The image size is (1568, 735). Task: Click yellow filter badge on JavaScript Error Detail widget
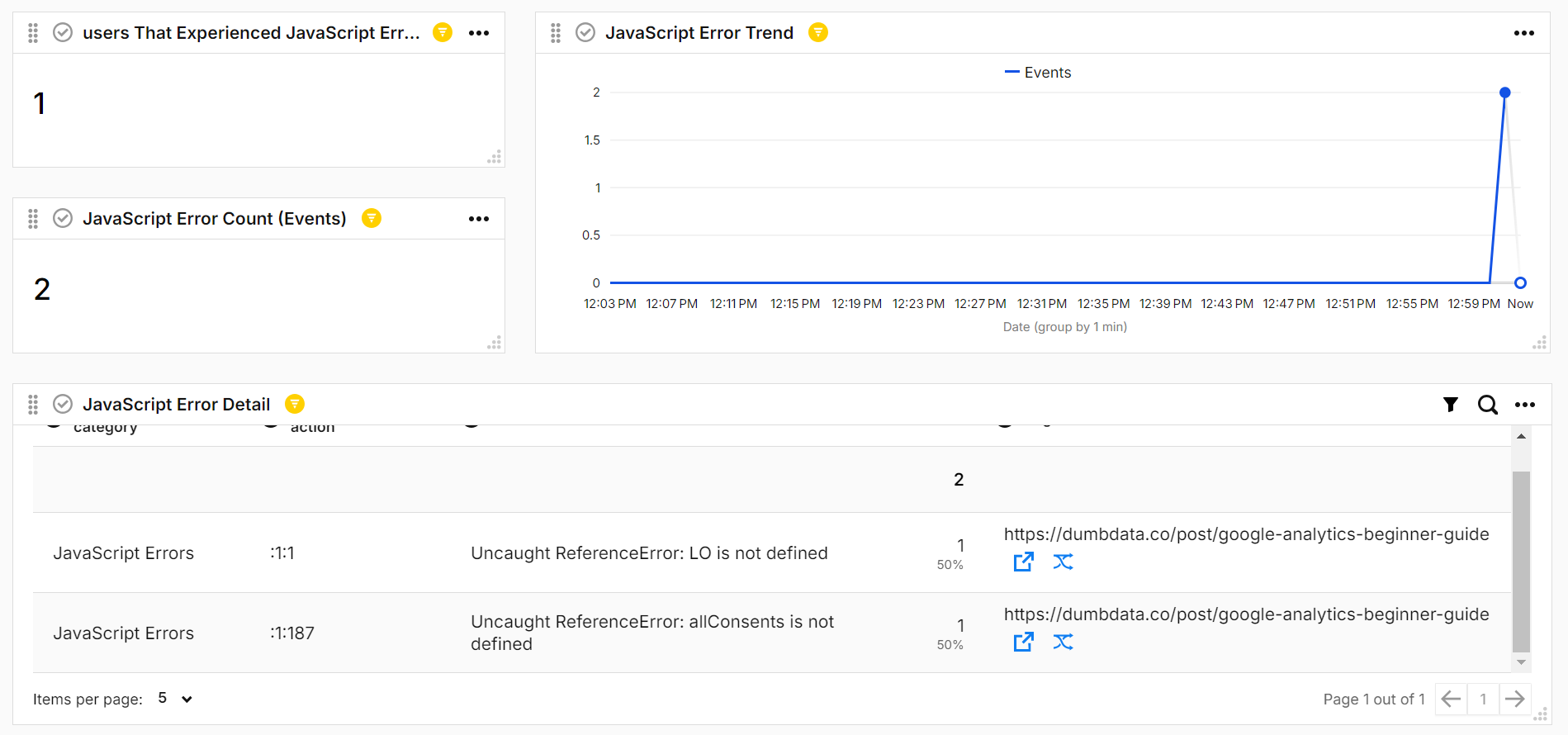click(x=295, y=404)
